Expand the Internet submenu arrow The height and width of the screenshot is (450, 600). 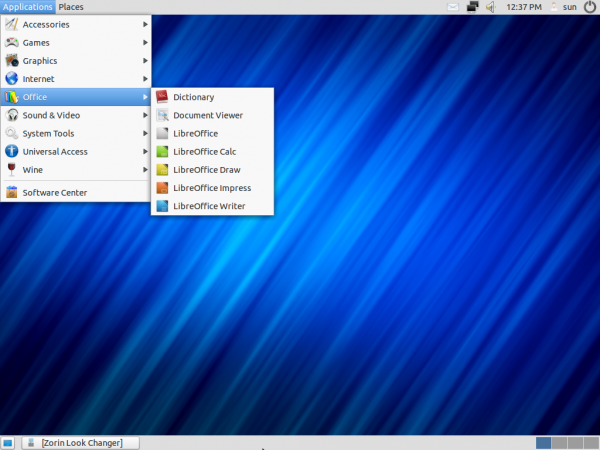pos(145,78)
